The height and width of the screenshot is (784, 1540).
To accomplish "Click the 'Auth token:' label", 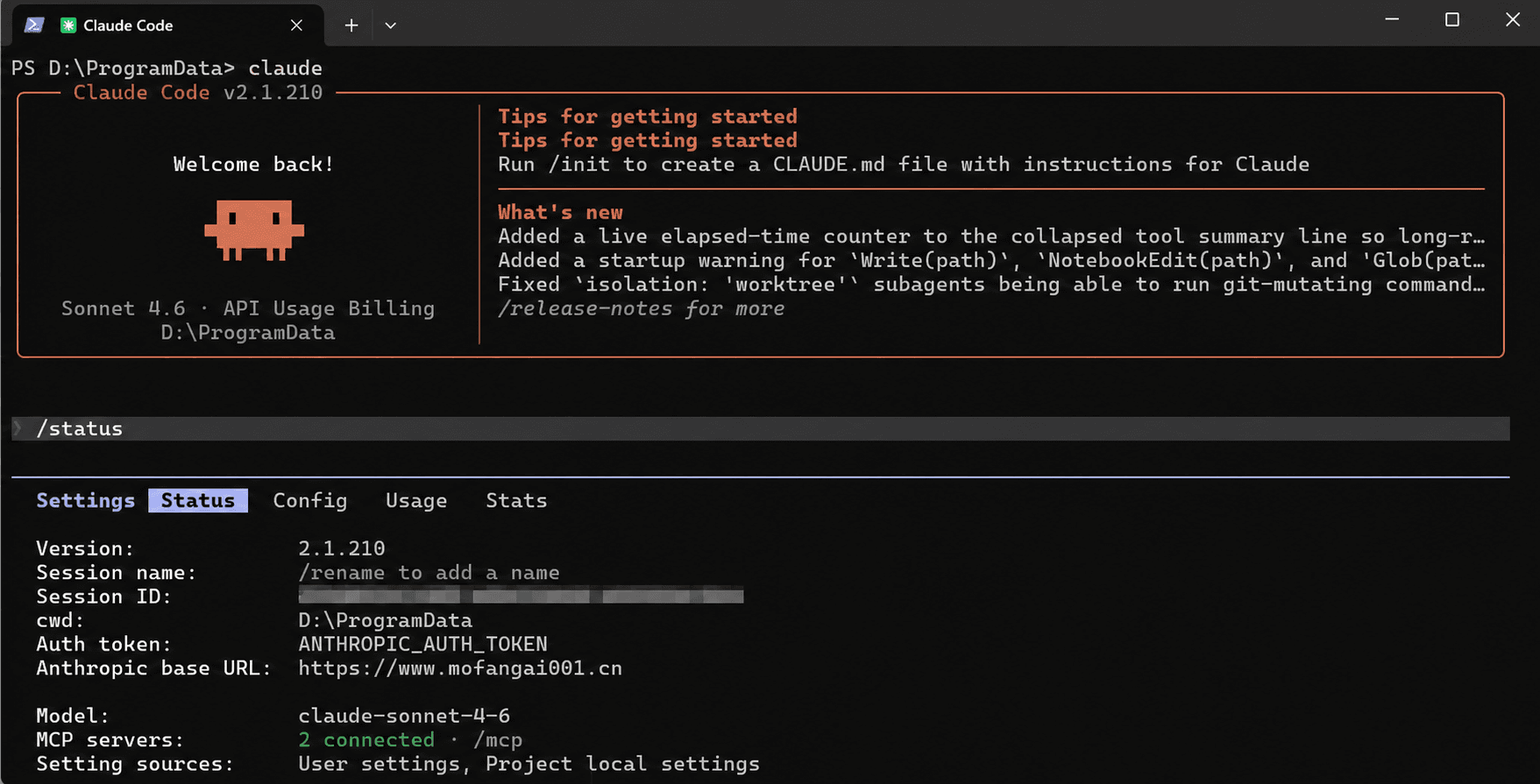I will [104, 644].
